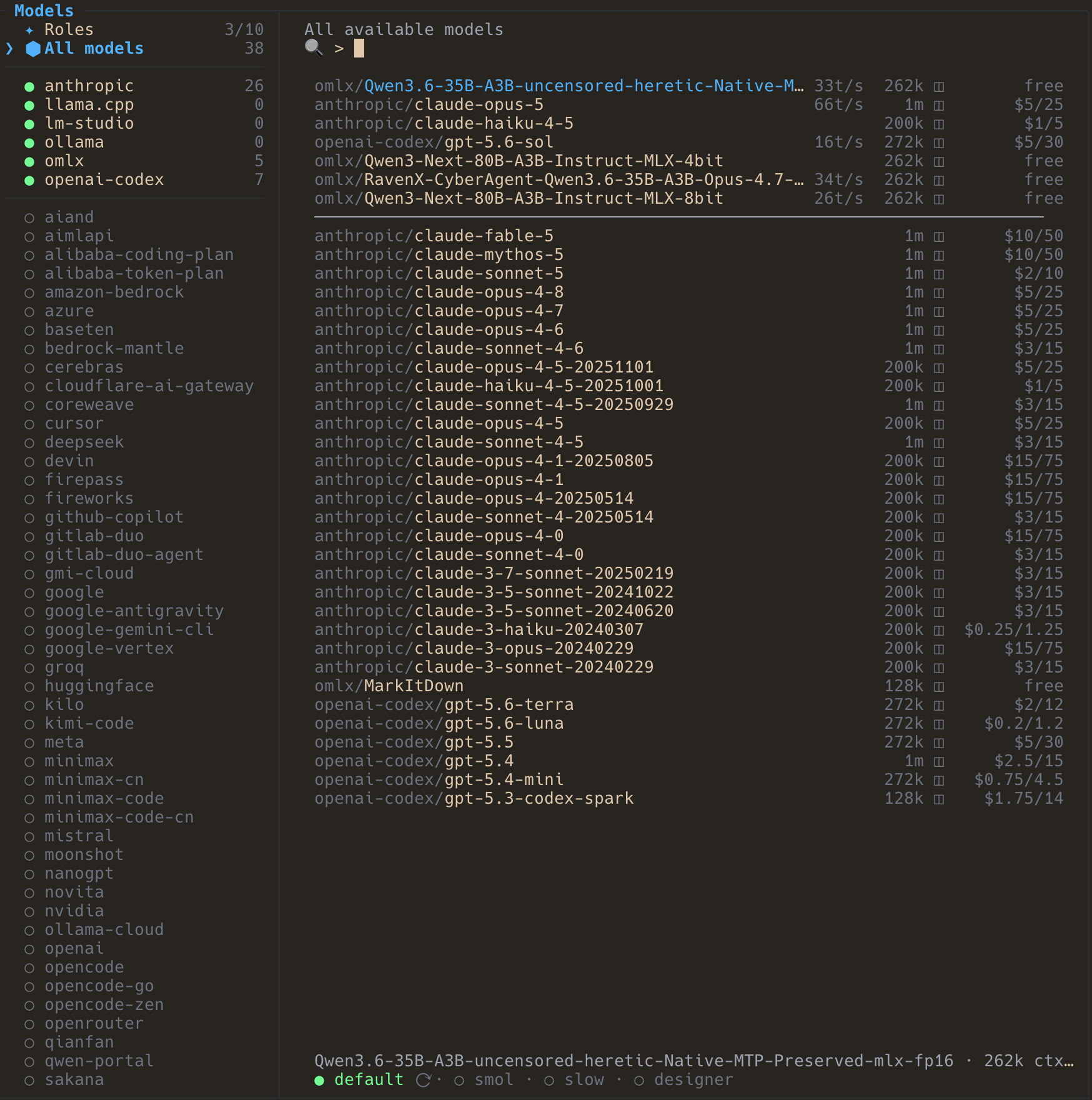
Task: Click the hollow circle beside openrouter
Action: point(29,1024)
